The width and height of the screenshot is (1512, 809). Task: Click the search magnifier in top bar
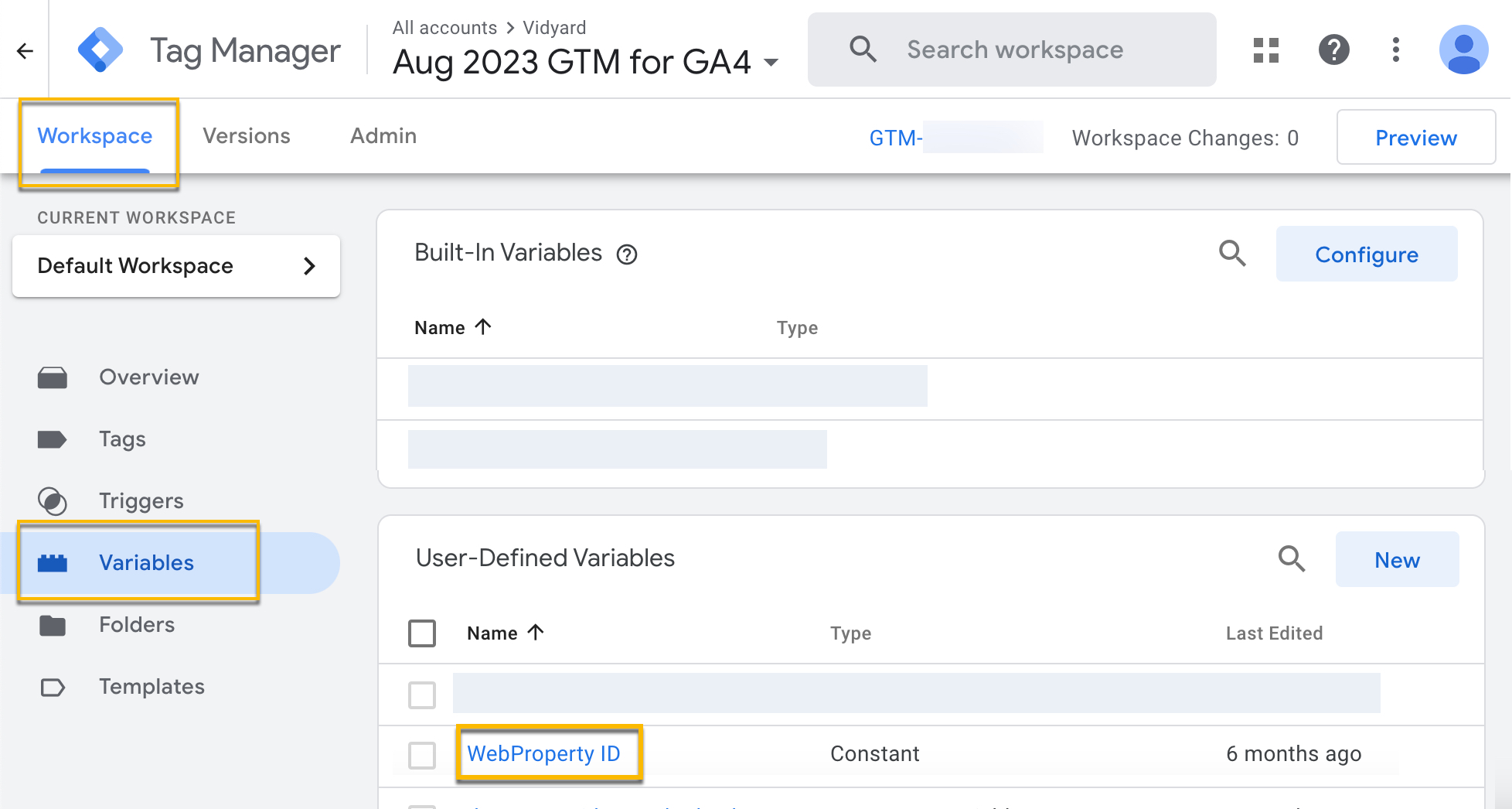pyautogui.click(x=863, y=49)
